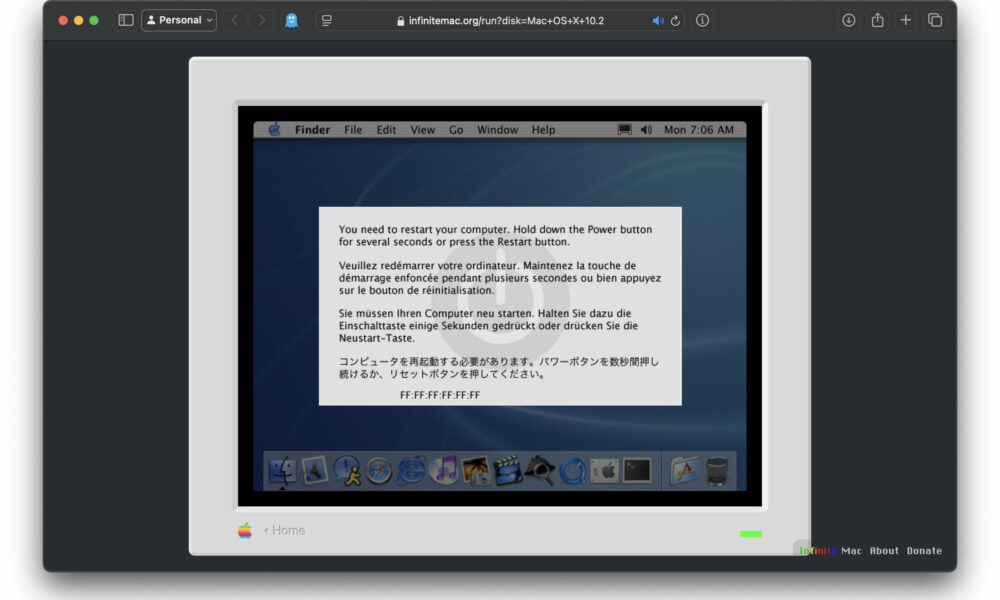The image size is (1000, 600).
Task: Click the rainbow Apple logo below screen
Action: [245, 530]
